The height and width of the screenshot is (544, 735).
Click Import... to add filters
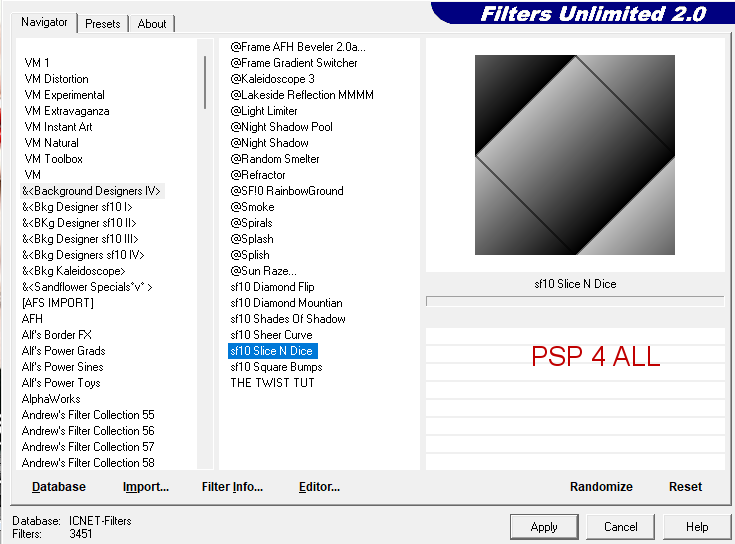pyautogui.click(x=146, y=487)
